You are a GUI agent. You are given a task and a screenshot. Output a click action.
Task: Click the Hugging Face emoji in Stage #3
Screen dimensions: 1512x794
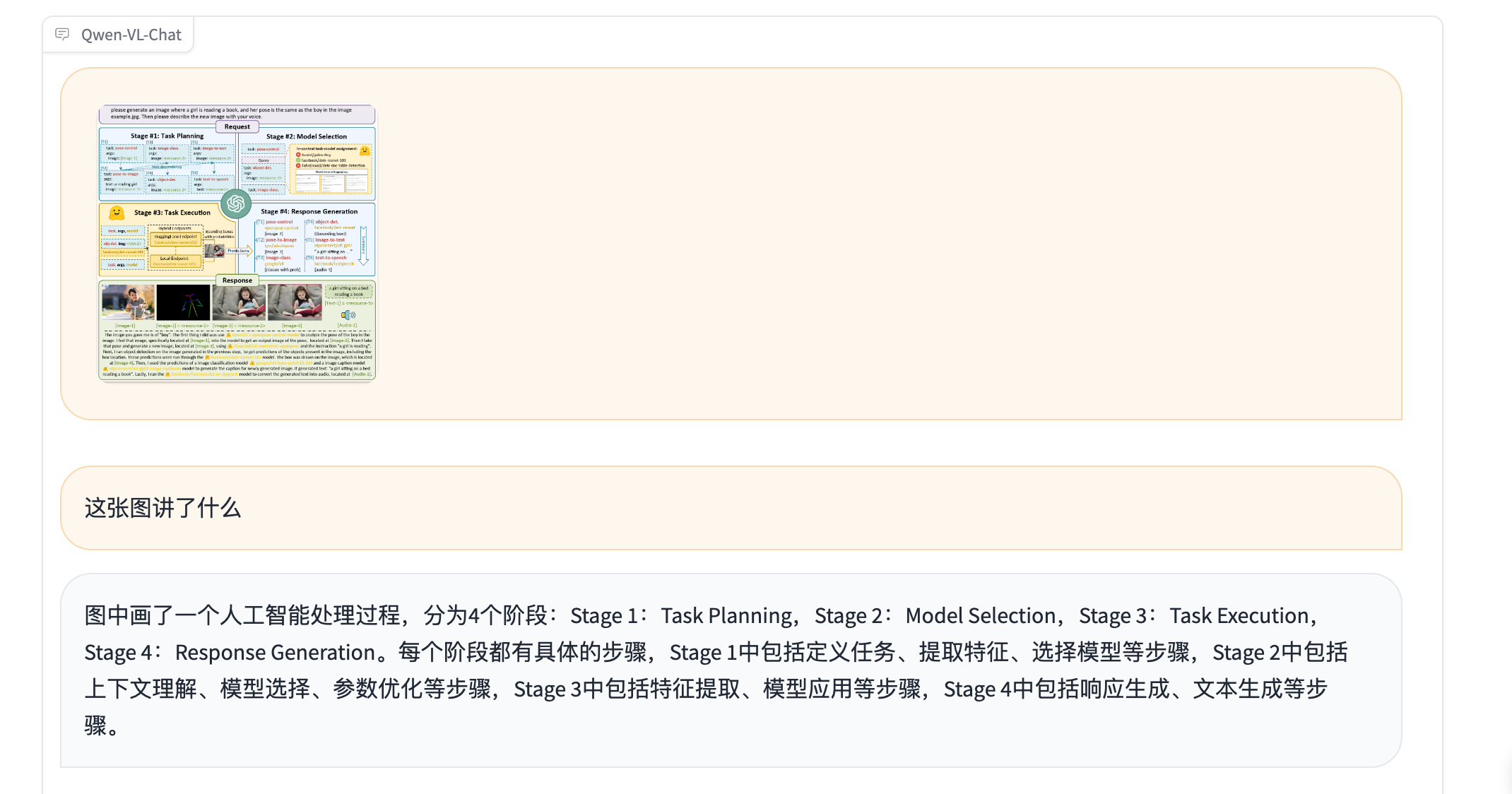coord(117,213)
